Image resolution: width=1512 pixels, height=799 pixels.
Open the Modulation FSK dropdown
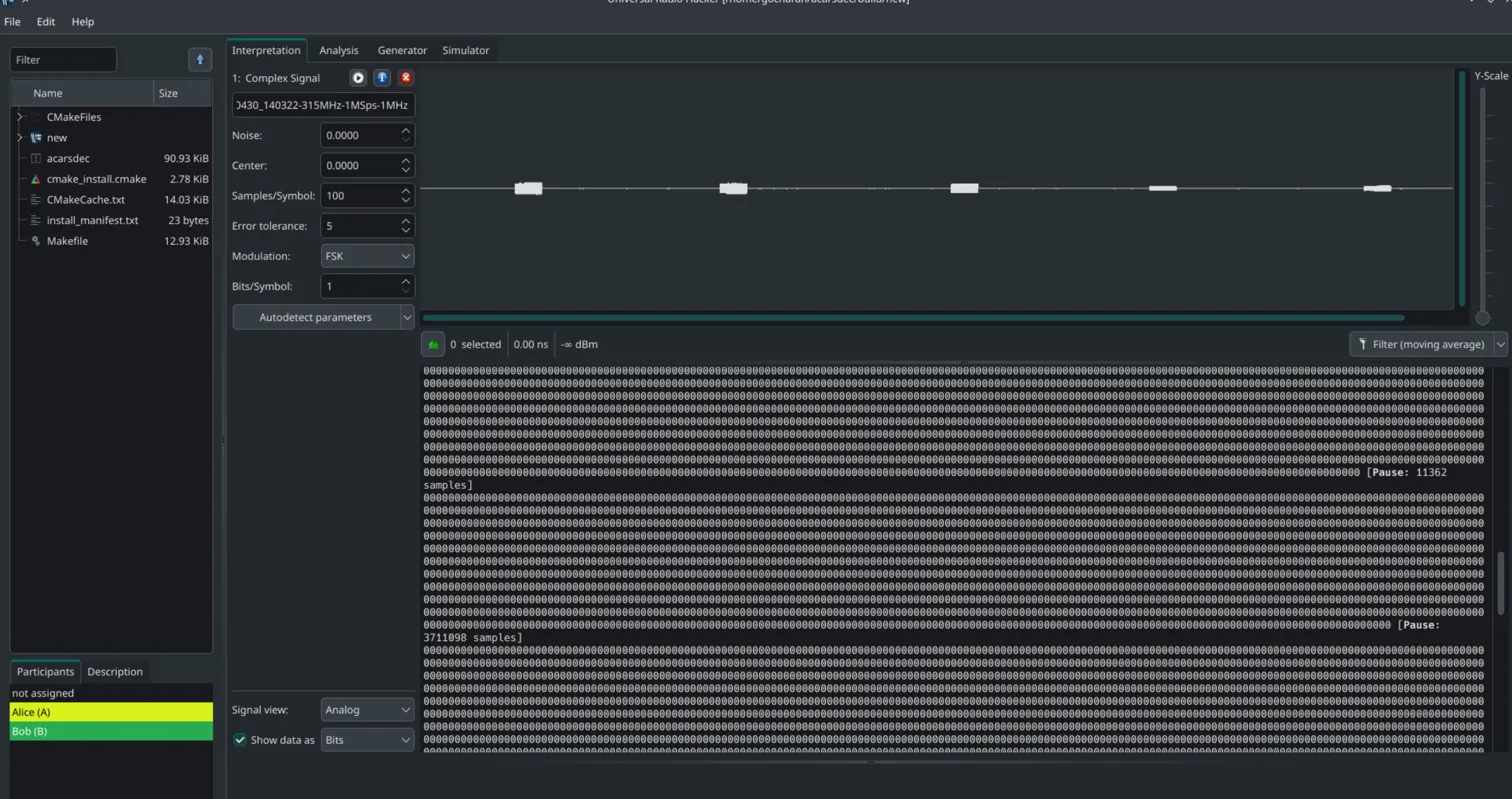(x=367, y=256)
